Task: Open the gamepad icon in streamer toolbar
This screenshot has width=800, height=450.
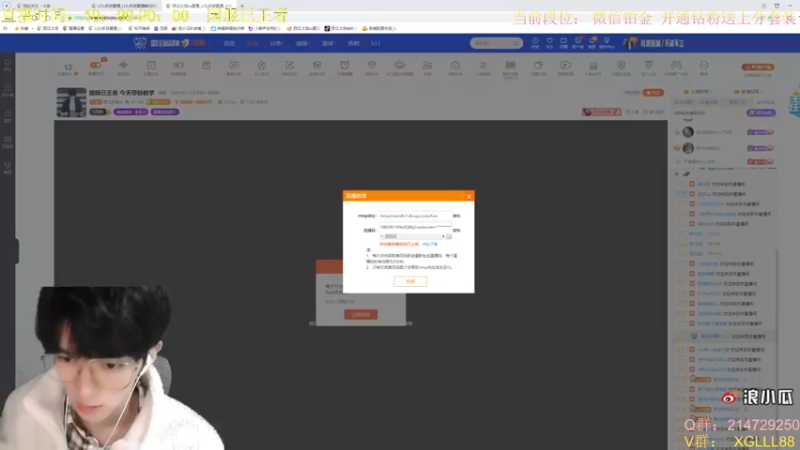Action: (676, 65)
